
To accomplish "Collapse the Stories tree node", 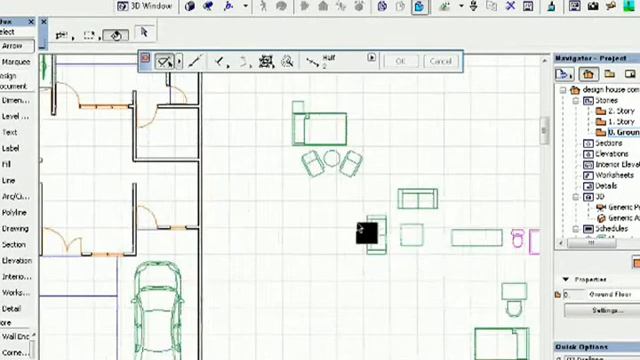I will tap(576, 100).
